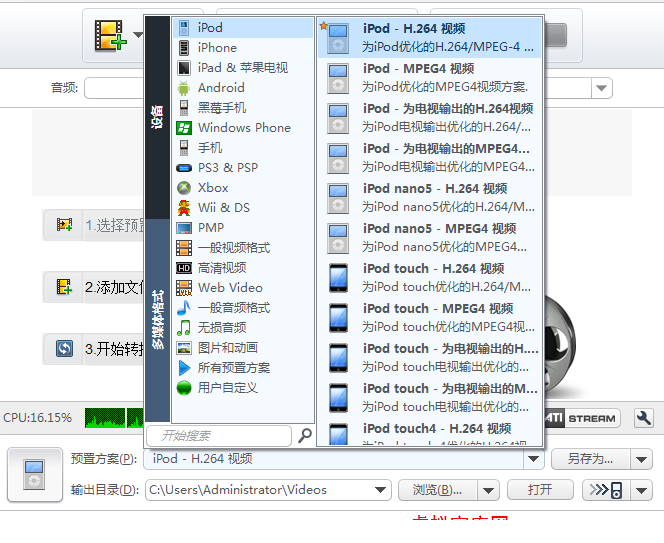Open 输出目录 path dropdown

[x=380, y=490]
